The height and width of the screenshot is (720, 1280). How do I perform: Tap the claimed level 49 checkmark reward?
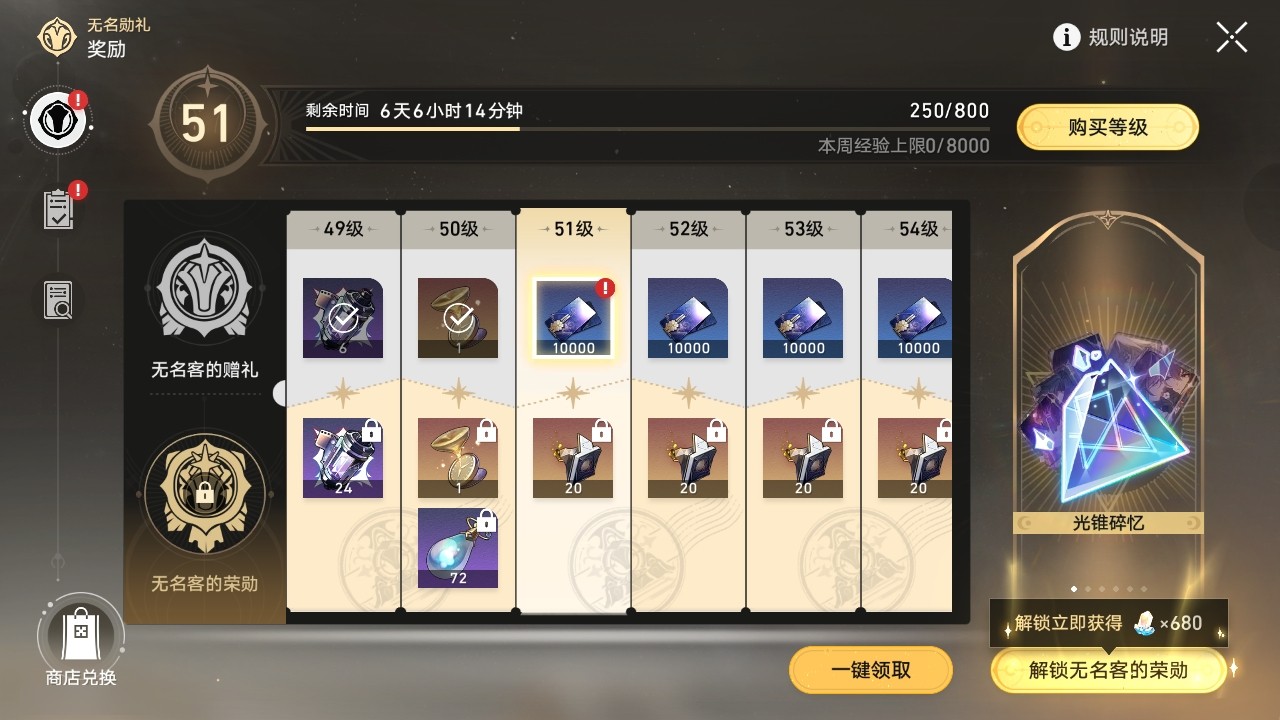343,318
